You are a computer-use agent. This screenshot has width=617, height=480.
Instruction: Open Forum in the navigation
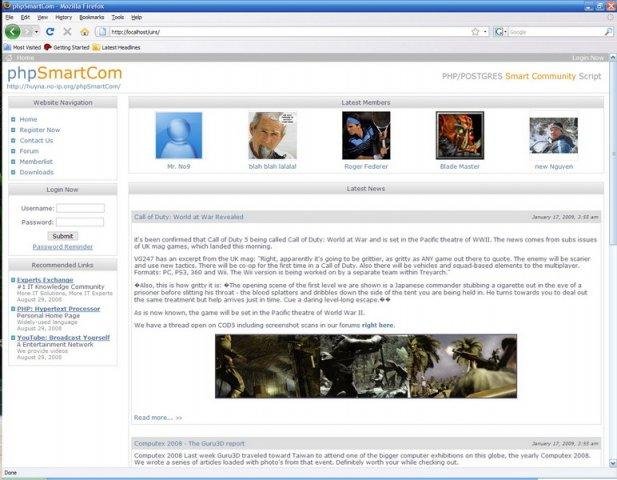coord(29,151)
